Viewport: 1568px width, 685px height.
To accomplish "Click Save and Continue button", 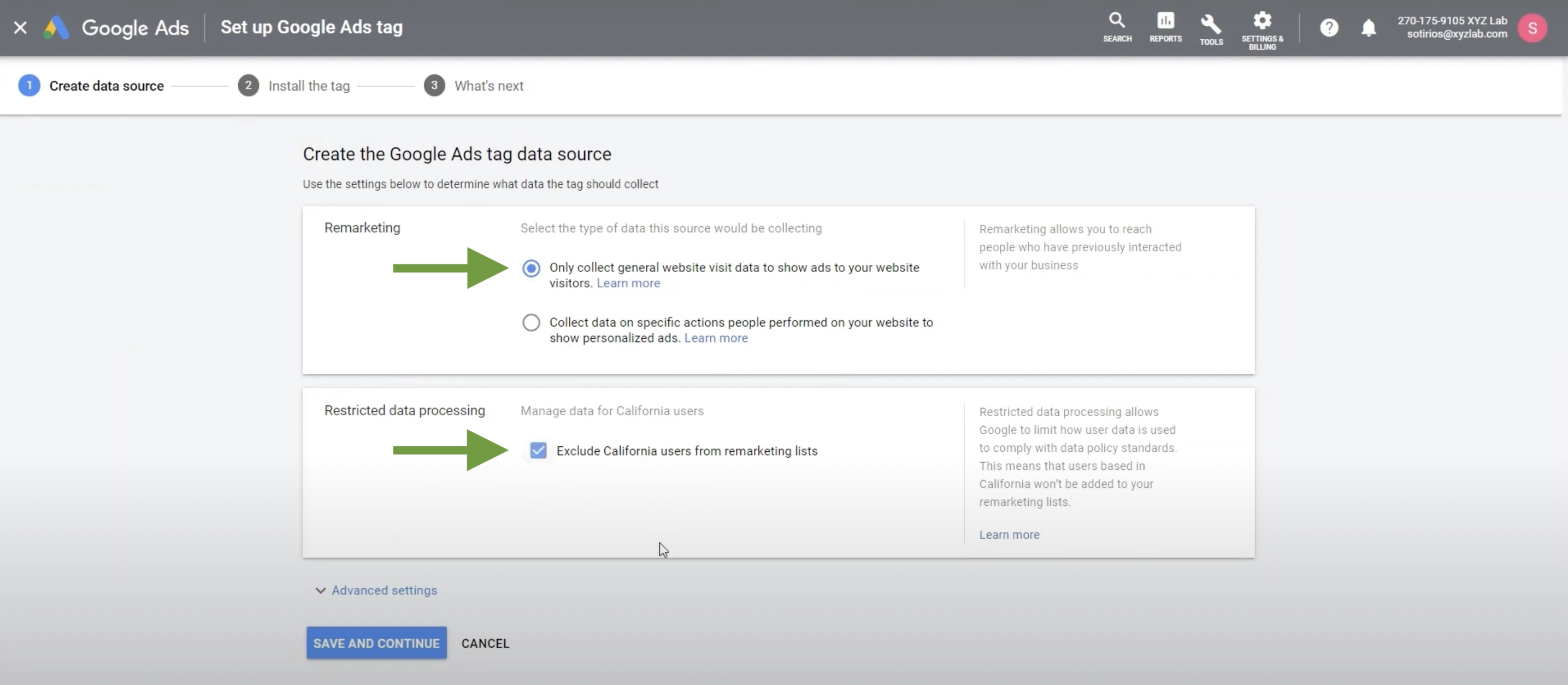I will pos(376,643).
